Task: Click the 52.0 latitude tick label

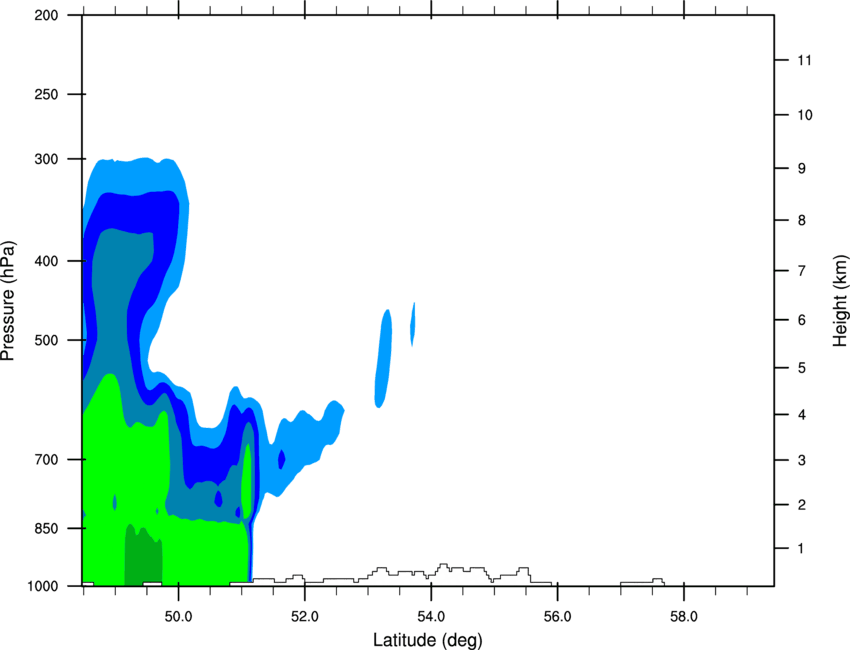Action: coord(305,617)
